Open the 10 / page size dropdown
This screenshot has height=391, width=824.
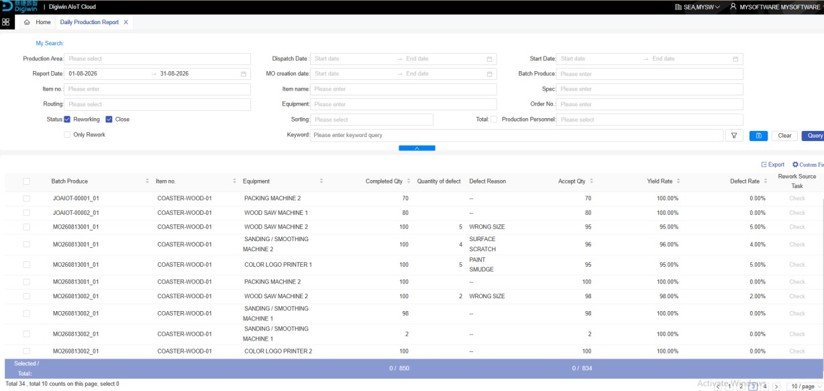tap(805, 387)
